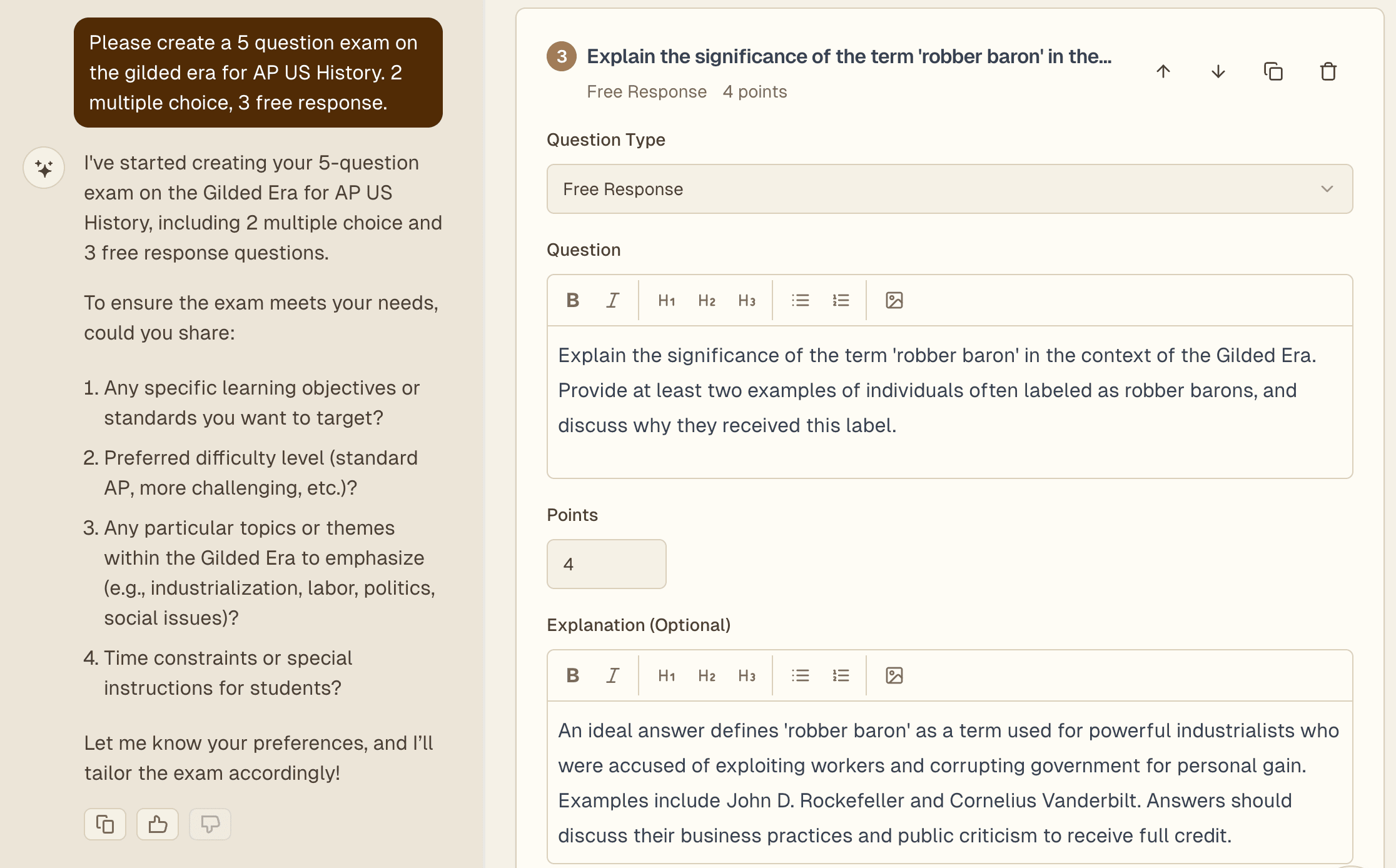Click the Points input field

click(606, 564)
